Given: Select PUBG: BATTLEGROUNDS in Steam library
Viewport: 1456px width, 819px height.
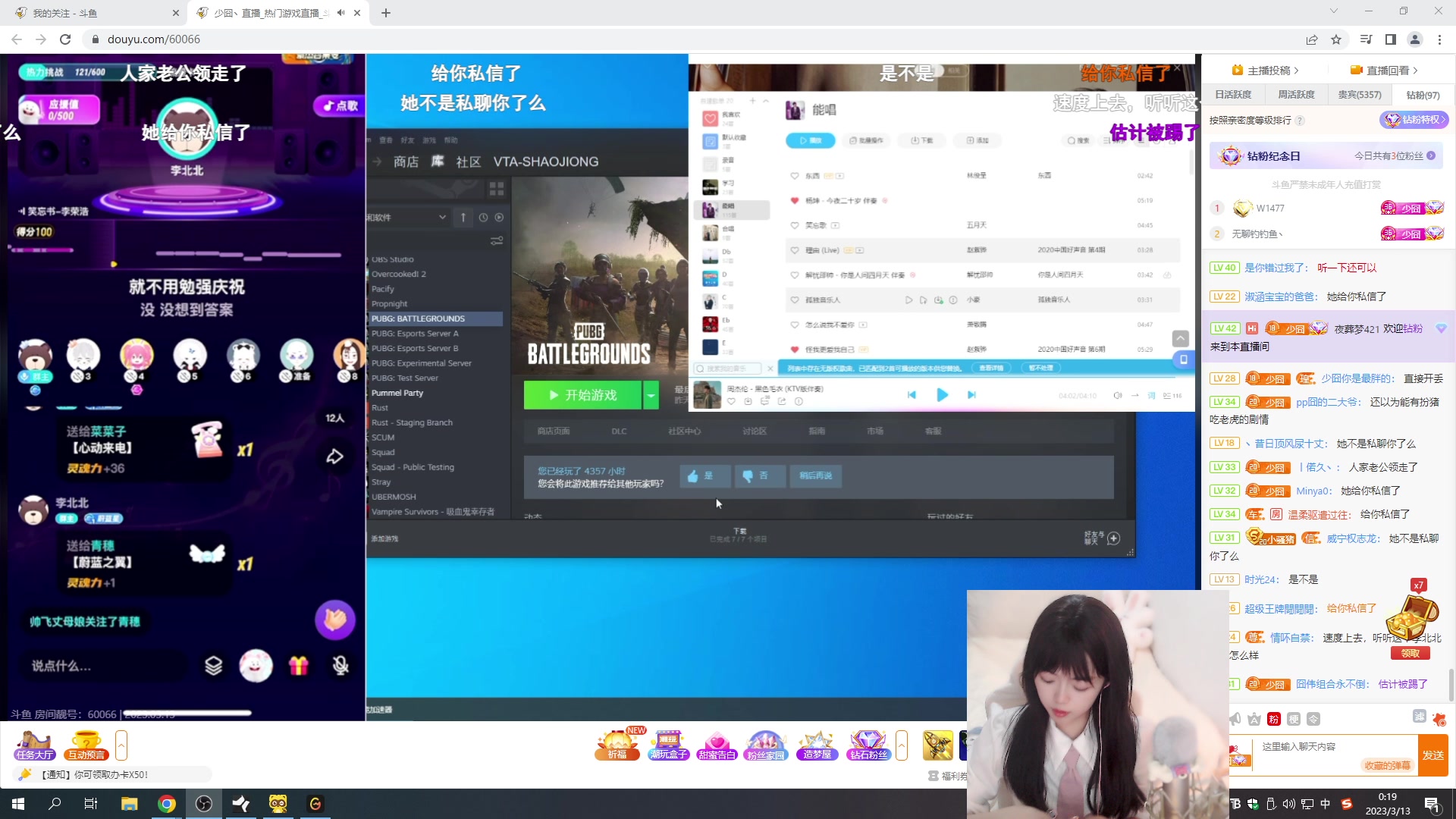Looking at the screenshot, I should [x=435, y=318].
